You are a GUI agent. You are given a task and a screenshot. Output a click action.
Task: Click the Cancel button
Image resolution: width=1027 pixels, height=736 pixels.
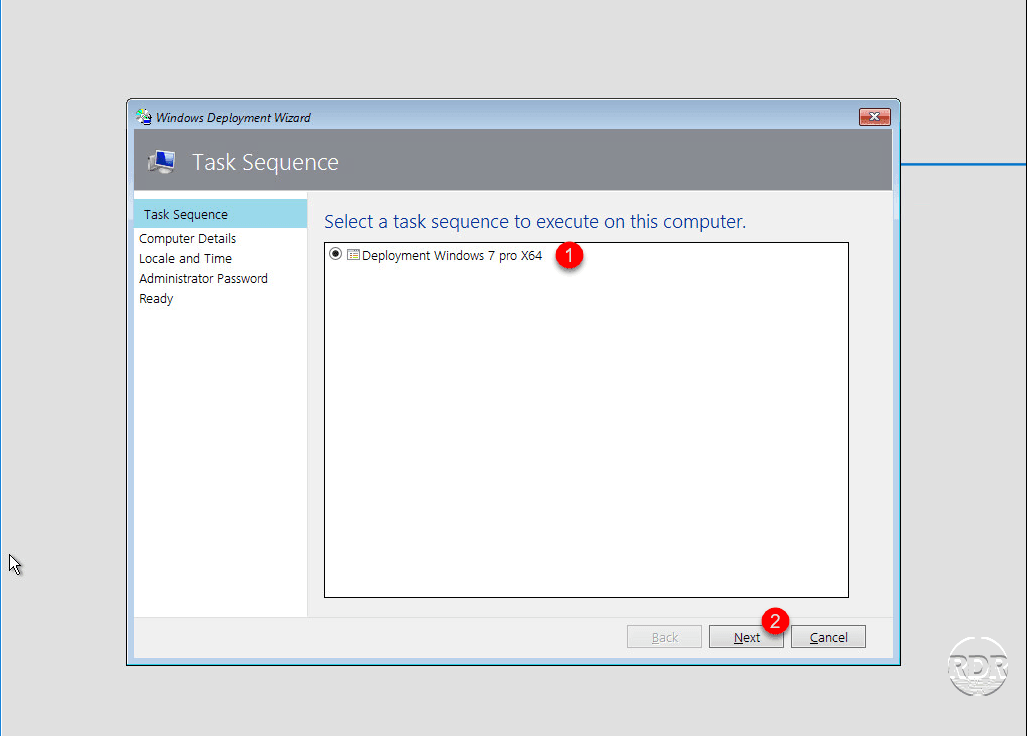coord(829,637)
